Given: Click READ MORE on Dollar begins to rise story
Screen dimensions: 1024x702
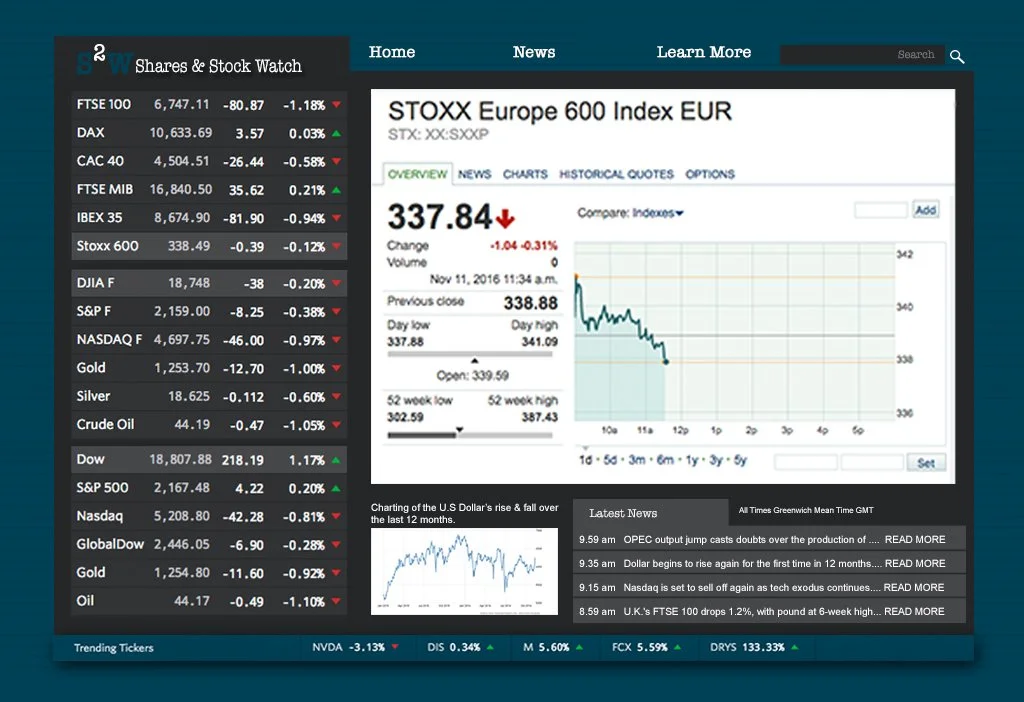Looking at the screenshot, I should point(915,563).
